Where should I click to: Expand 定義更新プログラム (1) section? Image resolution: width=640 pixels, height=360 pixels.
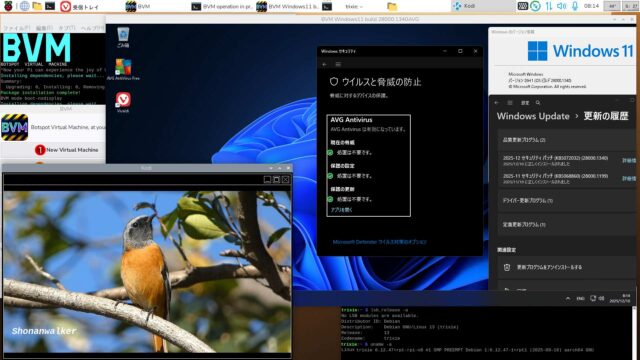pyautogui.click(x=567, y=224)
